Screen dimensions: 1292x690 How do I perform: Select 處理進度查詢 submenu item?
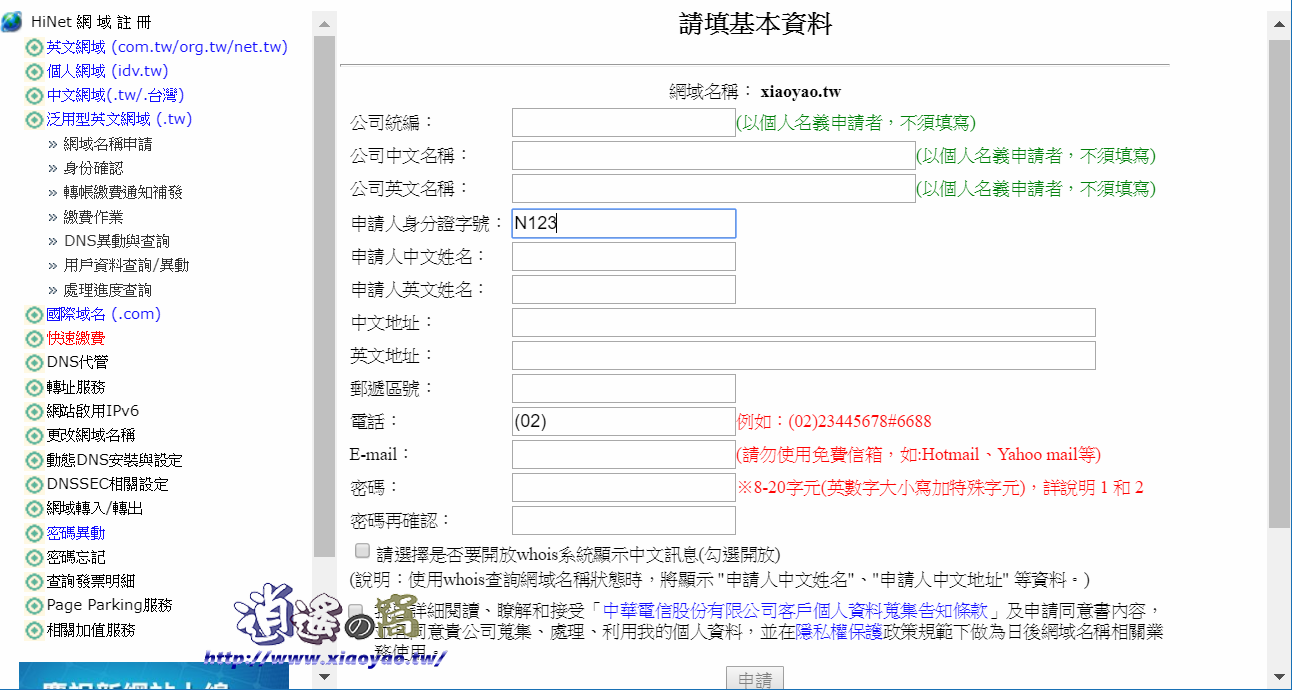tap(107, 290)
